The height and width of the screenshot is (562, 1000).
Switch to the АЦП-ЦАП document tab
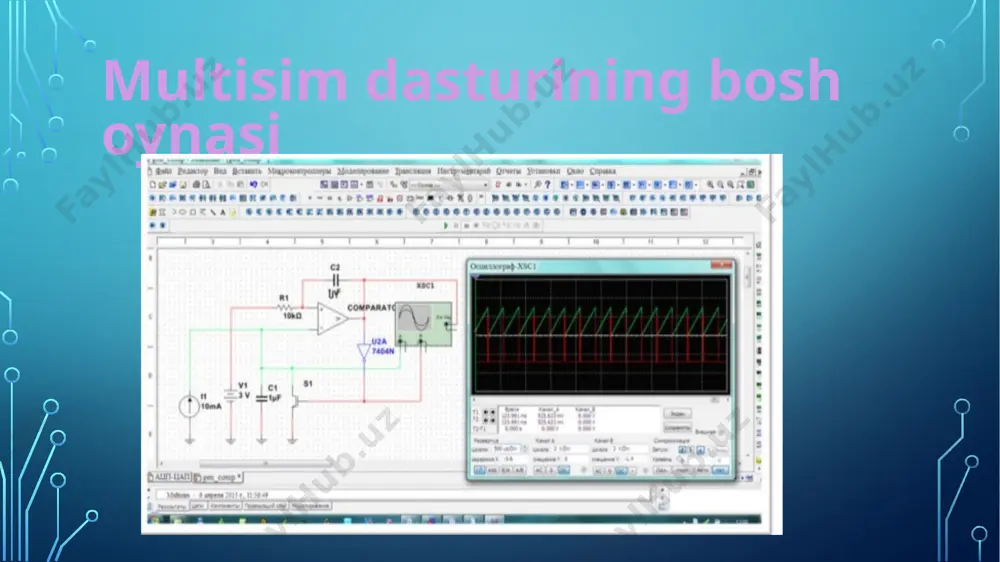[170, 477]
